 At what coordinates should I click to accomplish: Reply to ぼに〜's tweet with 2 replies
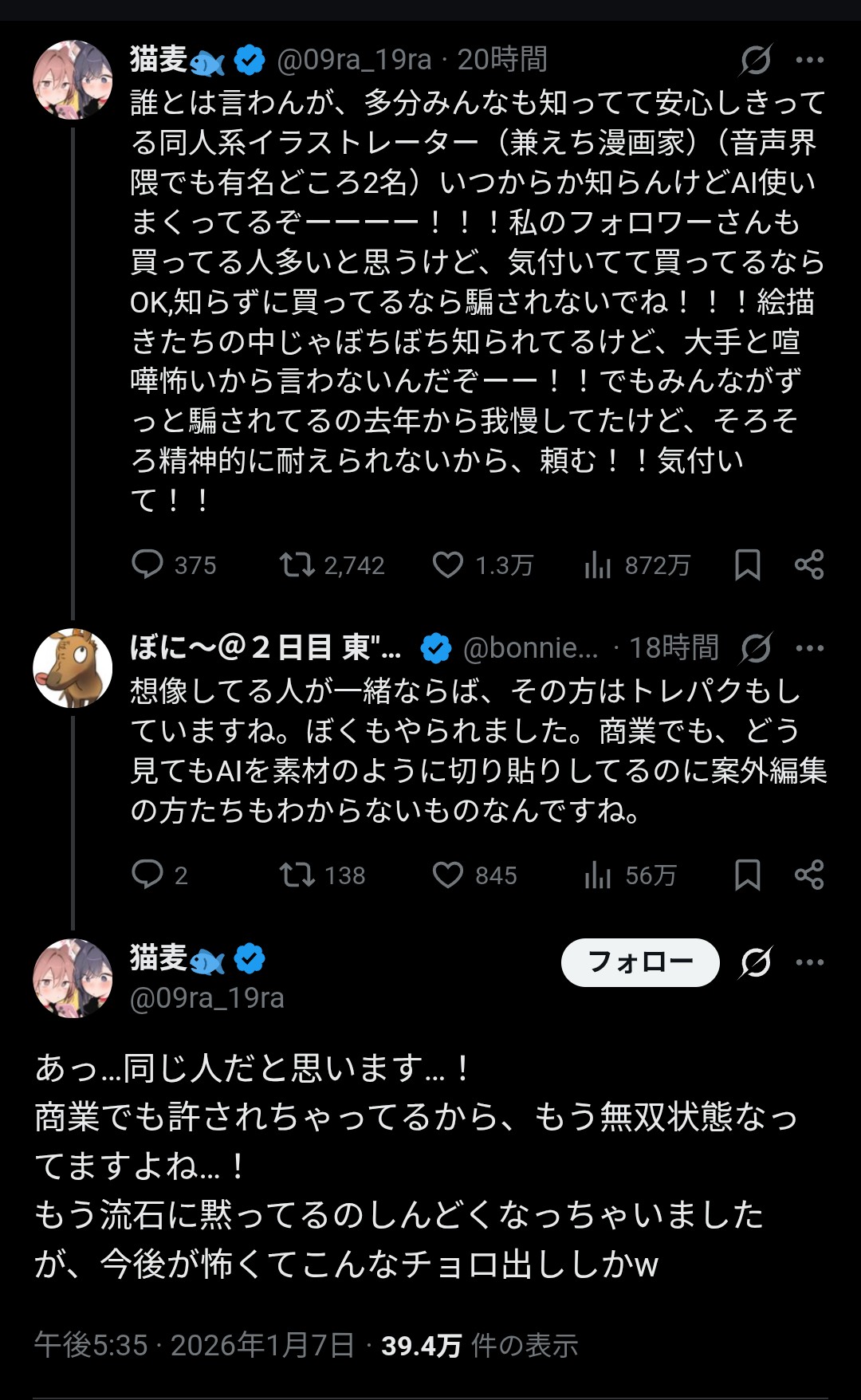point(147,875)
